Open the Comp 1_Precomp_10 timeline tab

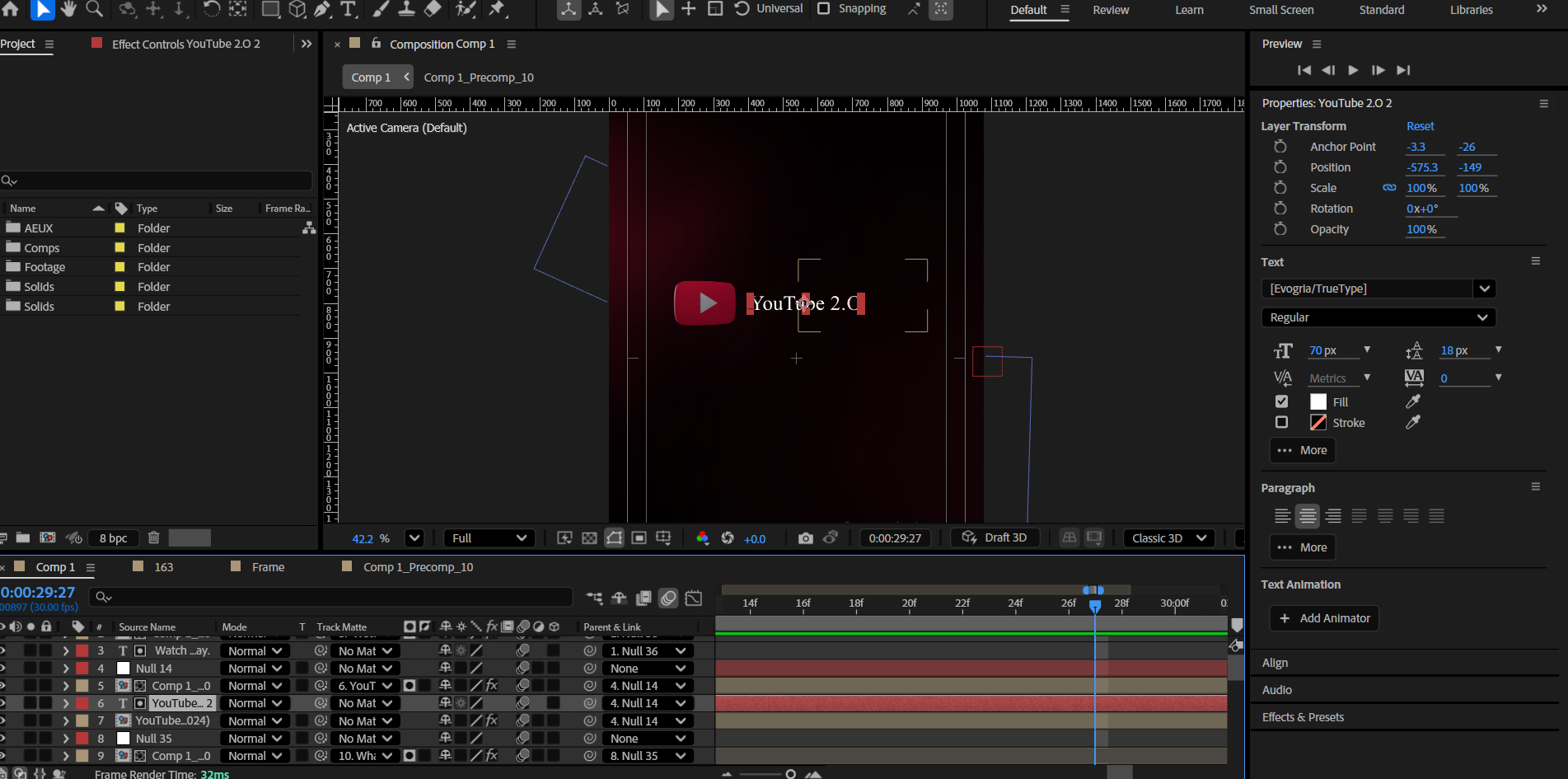[418, 567]
